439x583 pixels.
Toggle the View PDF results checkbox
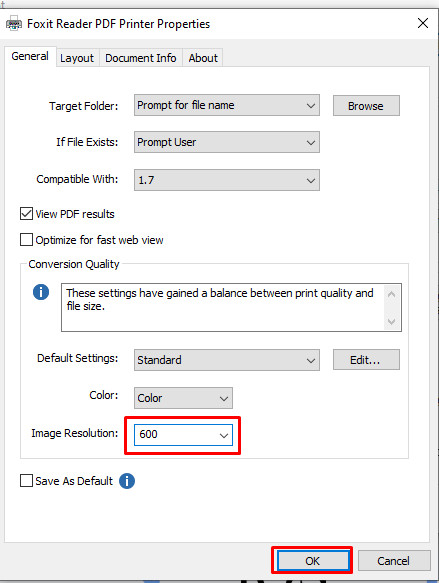[26, 214]
